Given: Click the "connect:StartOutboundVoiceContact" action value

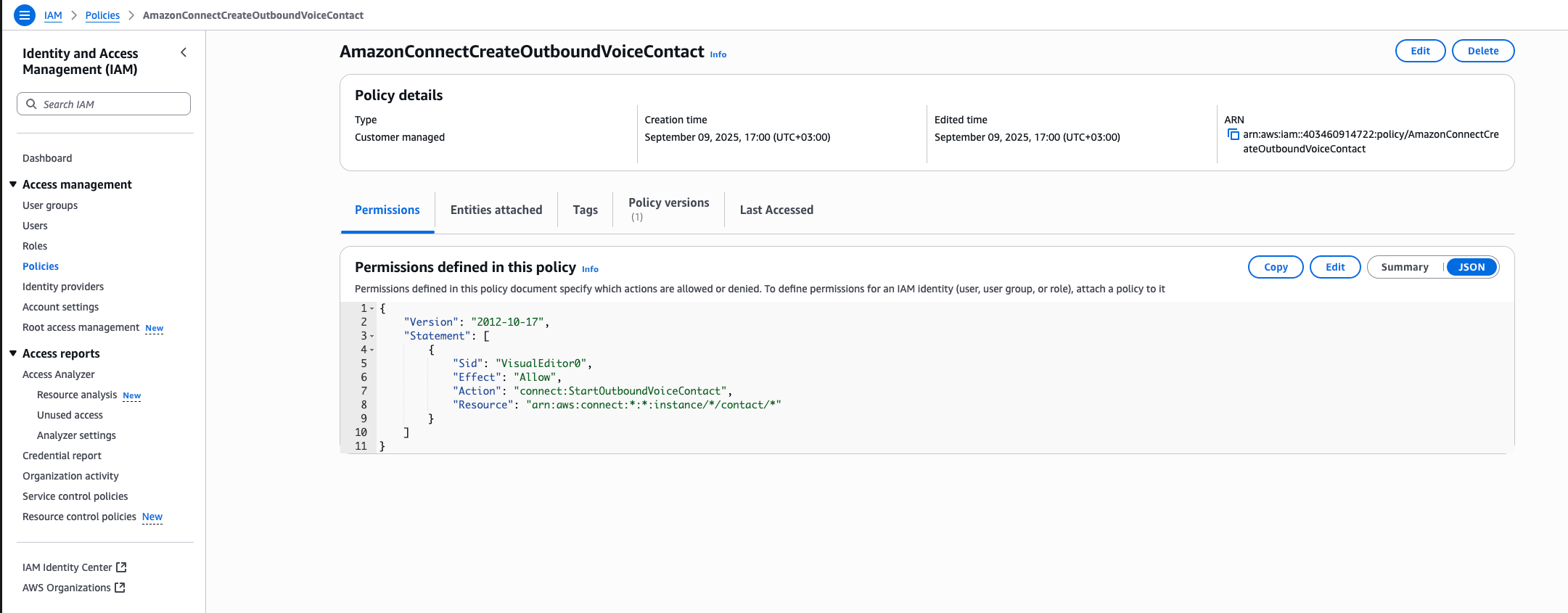Looking at the screenshot, I should coord(620,391).
